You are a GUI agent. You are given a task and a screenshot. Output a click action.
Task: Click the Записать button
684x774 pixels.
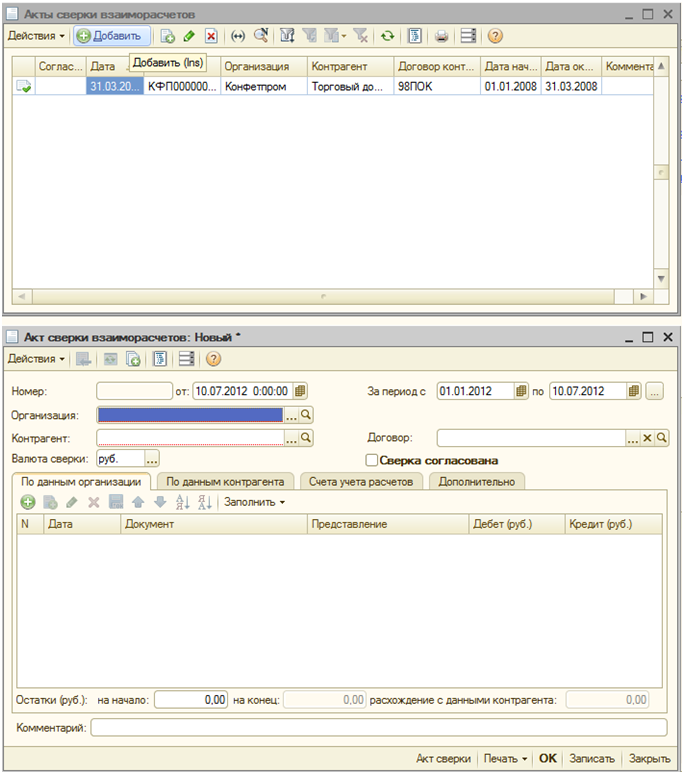(593, 758)
